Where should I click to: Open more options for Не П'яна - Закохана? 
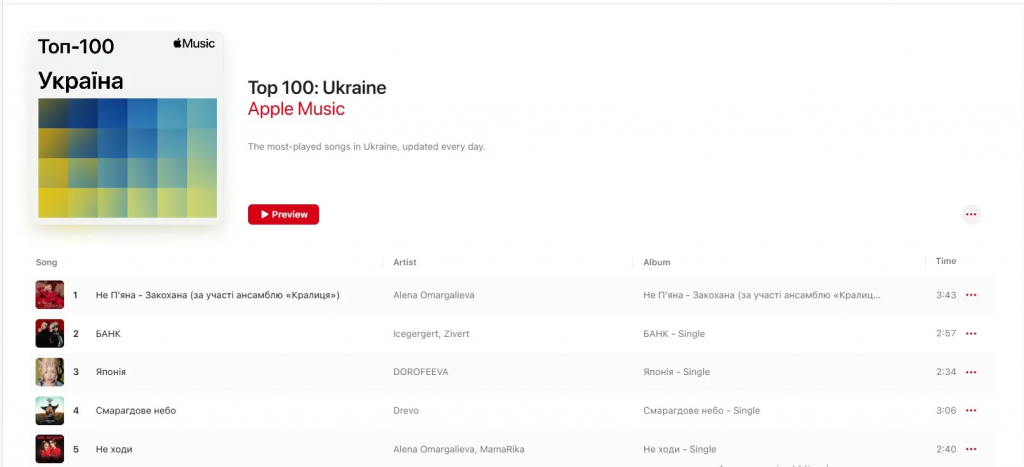970,295
